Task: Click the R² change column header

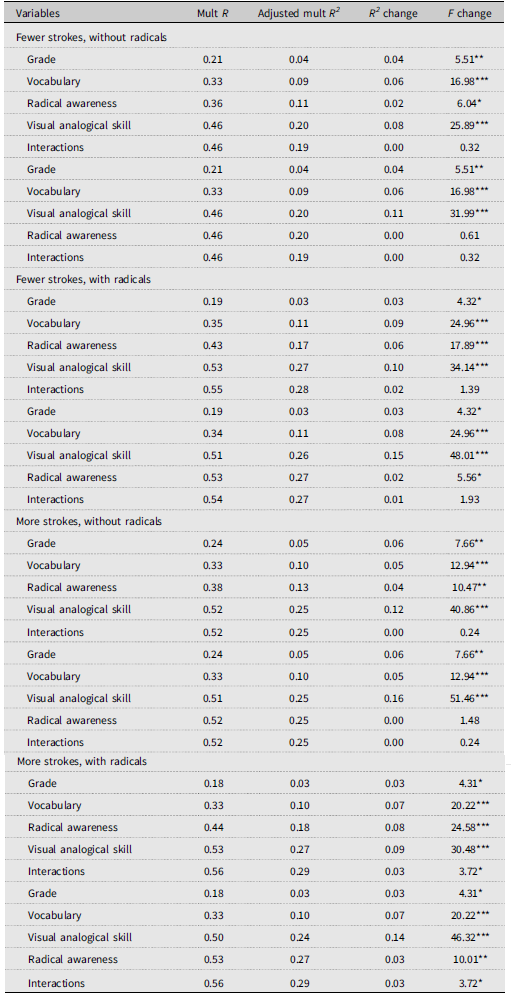Action: 394,13
